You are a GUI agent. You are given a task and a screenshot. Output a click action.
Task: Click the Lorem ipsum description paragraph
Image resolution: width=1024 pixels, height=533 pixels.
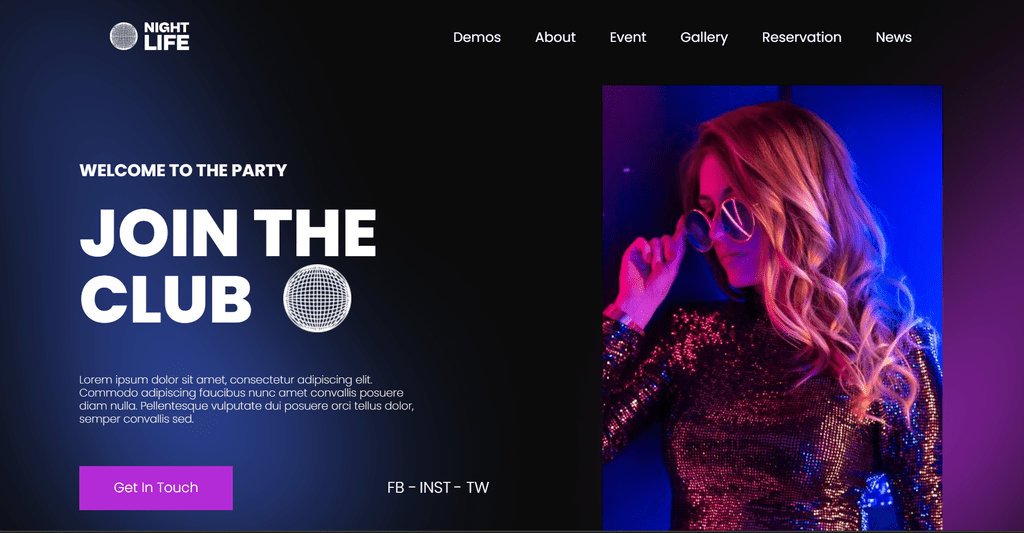(246, 399)
